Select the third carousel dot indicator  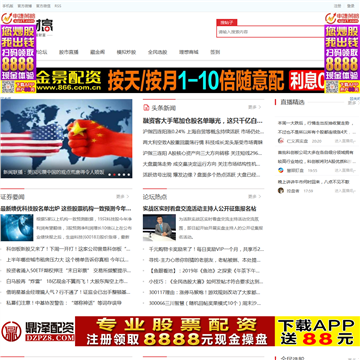(x=119, y=174)
